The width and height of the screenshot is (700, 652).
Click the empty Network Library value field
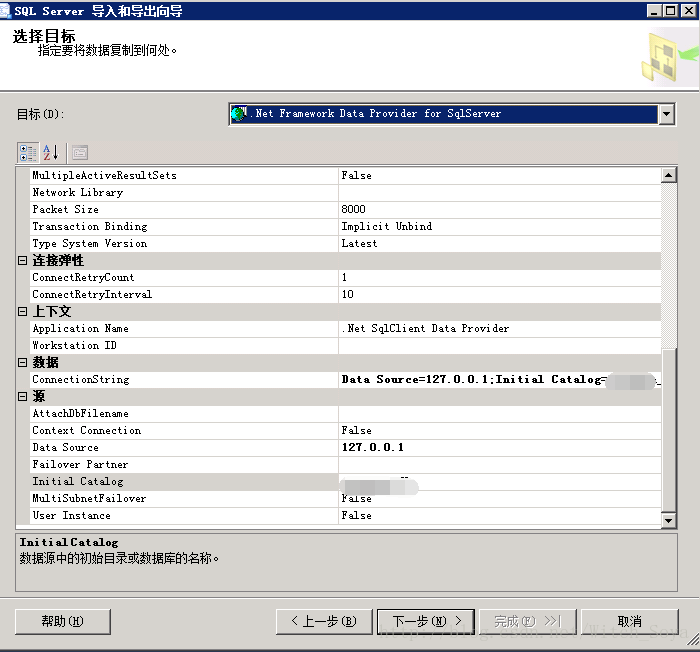point(500,192)
